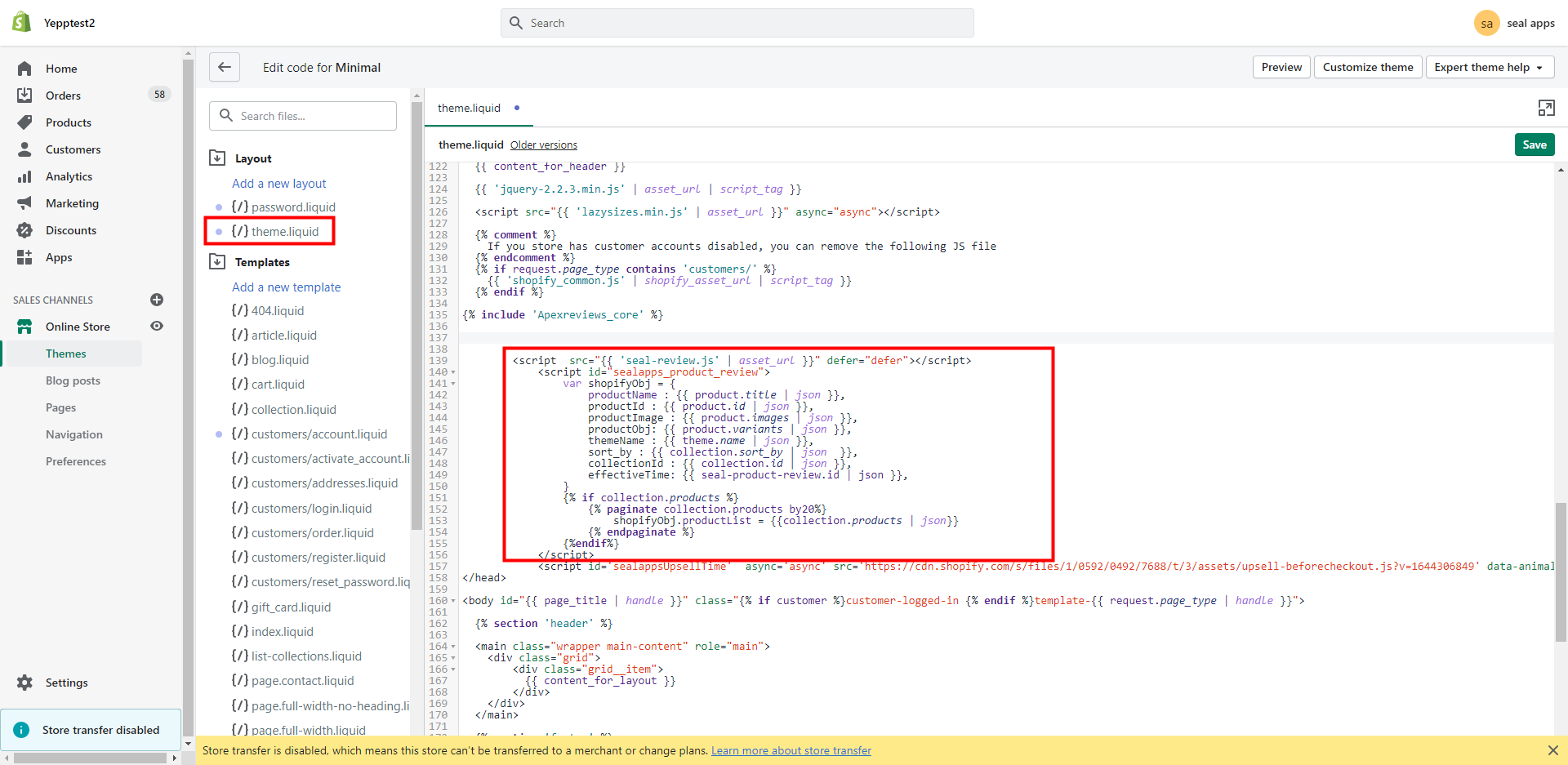The height and width of the screenshot is (765, 1568).
Task: Click the Orders count badge 58
Action: pyautogui.click(x=159, y=95)
